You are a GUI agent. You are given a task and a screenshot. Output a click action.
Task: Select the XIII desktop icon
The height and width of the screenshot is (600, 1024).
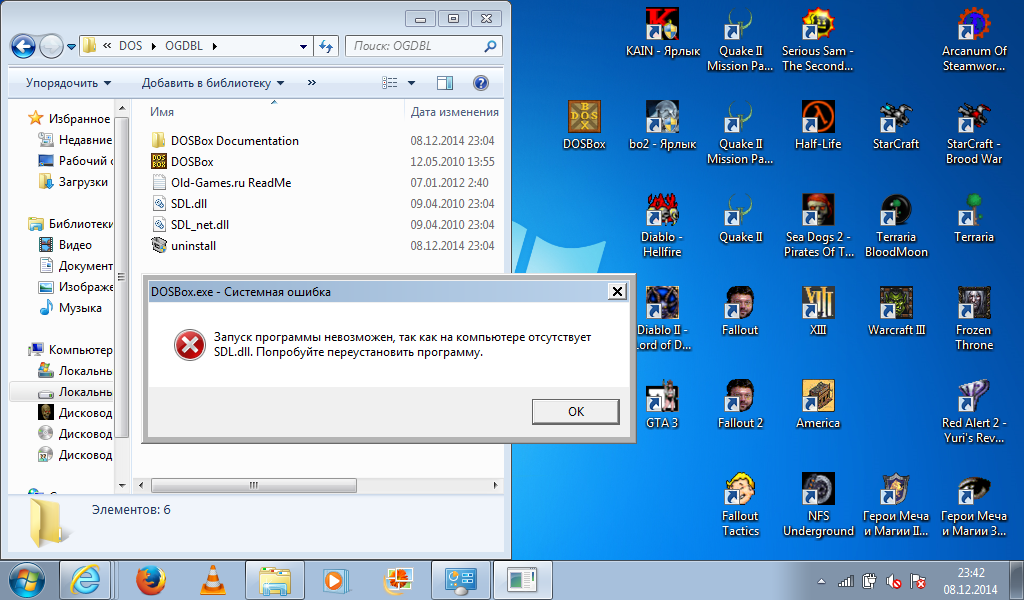(818, 311)
